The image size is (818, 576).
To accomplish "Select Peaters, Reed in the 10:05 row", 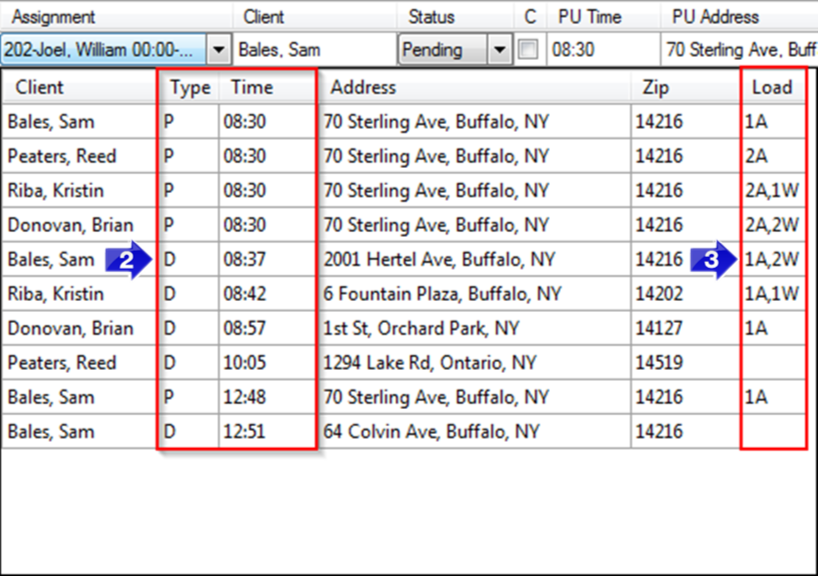I will [x=62, y=363].
